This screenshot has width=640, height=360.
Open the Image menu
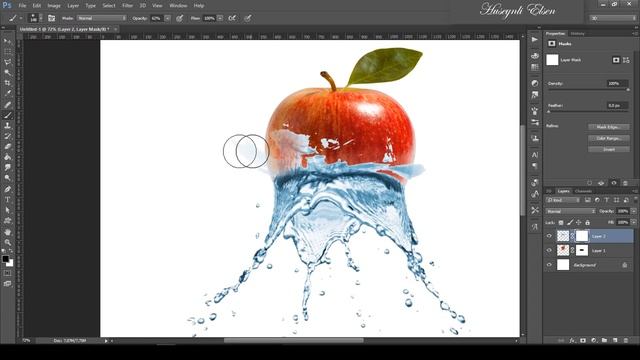click(x=54, y=6)
